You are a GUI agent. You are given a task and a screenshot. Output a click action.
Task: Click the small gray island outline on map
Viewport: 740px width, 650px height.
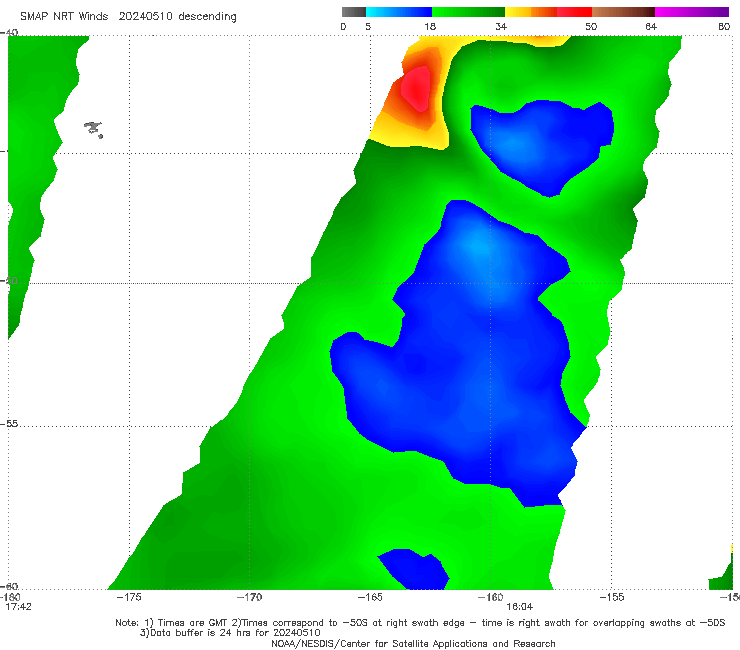point(93,129)
